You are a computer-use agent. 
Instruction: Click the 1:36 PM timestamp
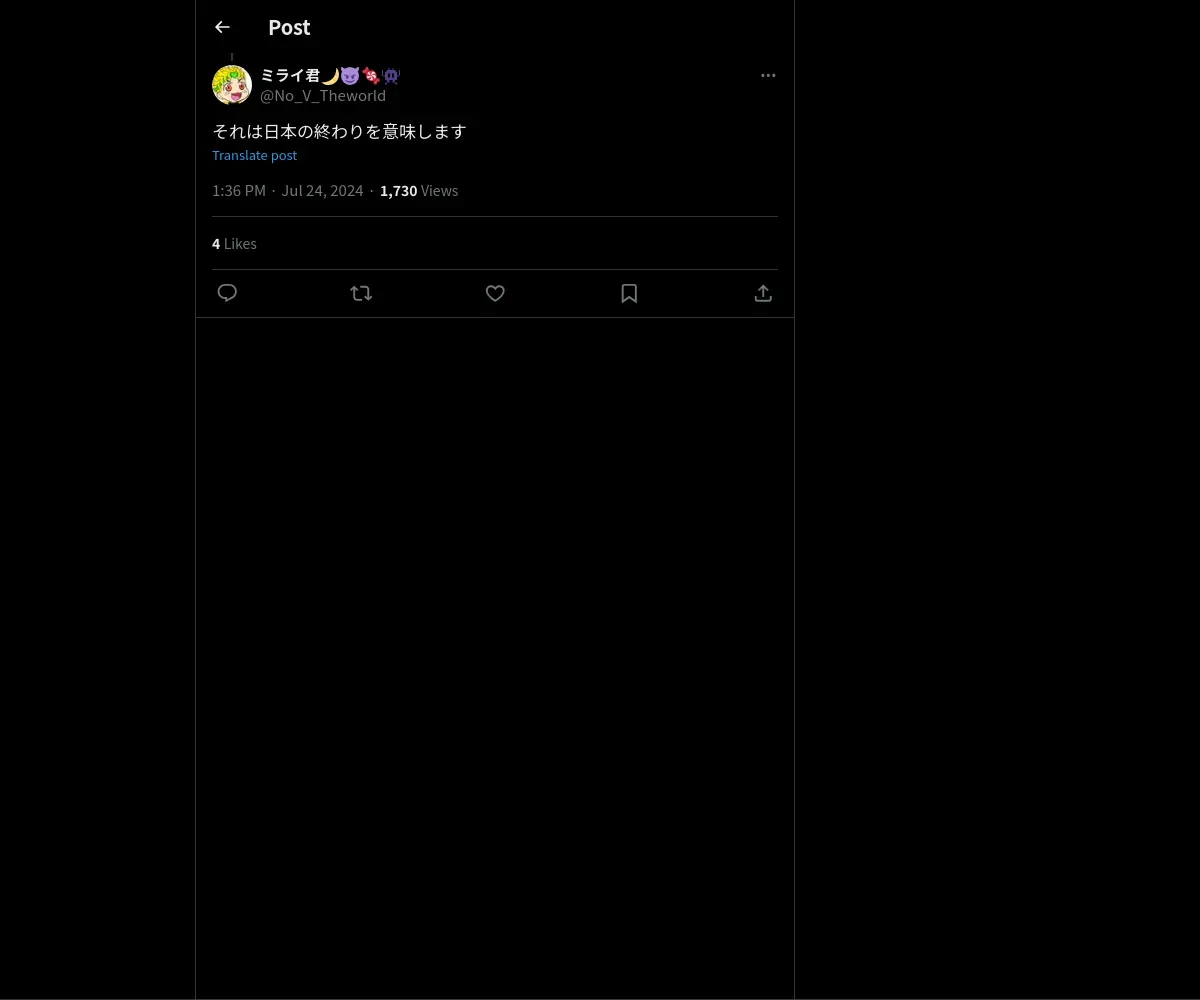[x=239, y=191]
